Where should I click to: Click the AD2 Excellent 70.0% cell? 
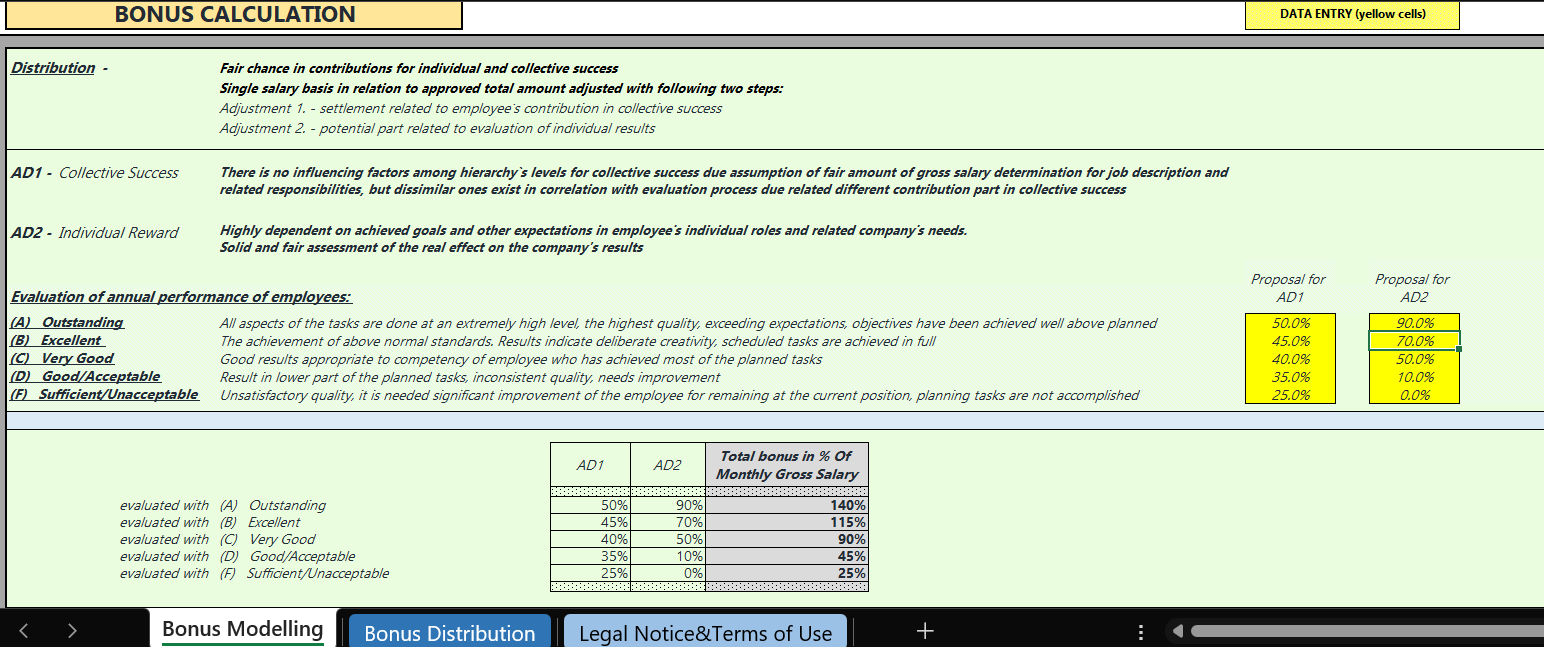[1413, 341]
